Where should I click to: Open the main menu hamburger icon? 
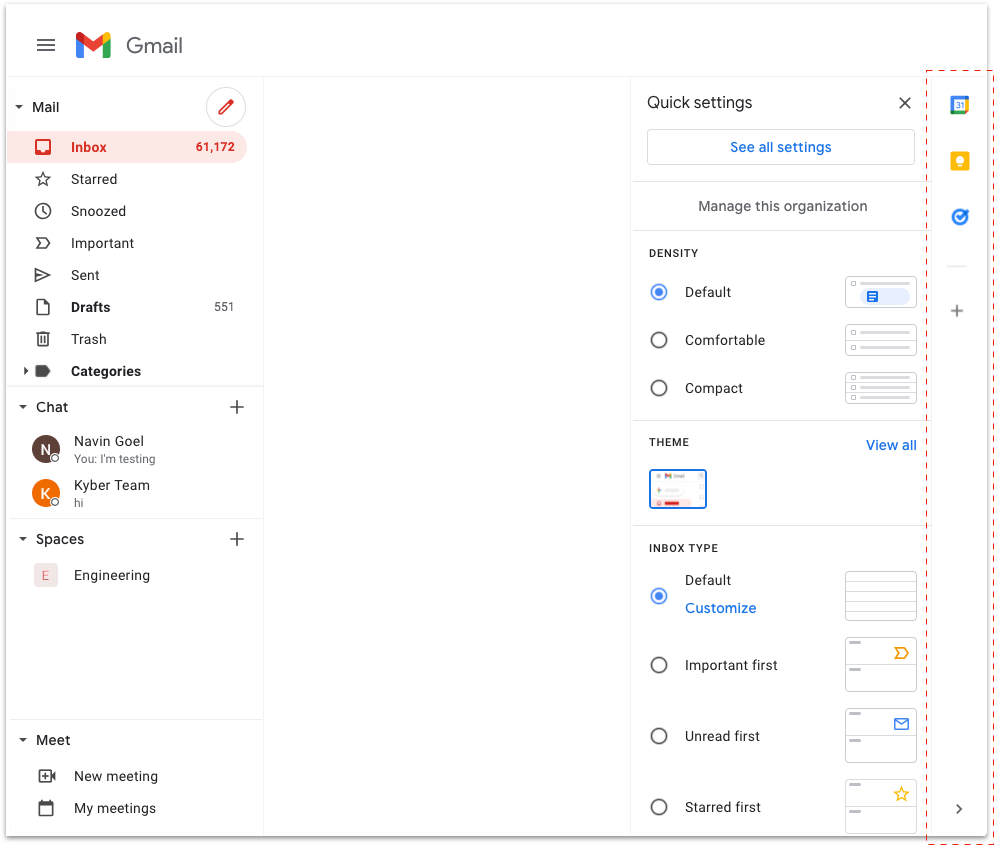coord(46,45)
